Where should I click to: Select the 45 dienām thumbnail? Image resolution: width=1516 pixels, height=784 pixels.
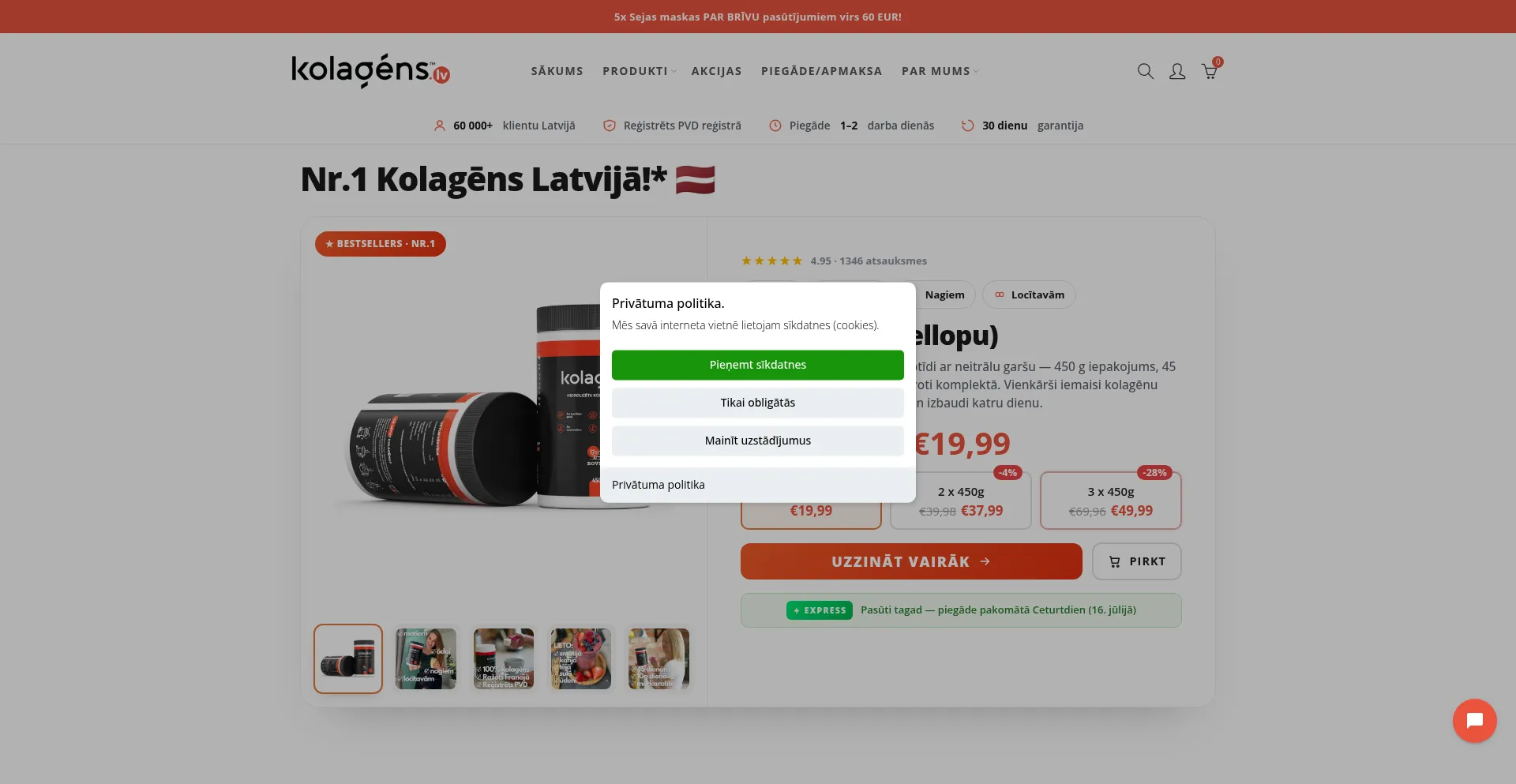click(659, 659)
